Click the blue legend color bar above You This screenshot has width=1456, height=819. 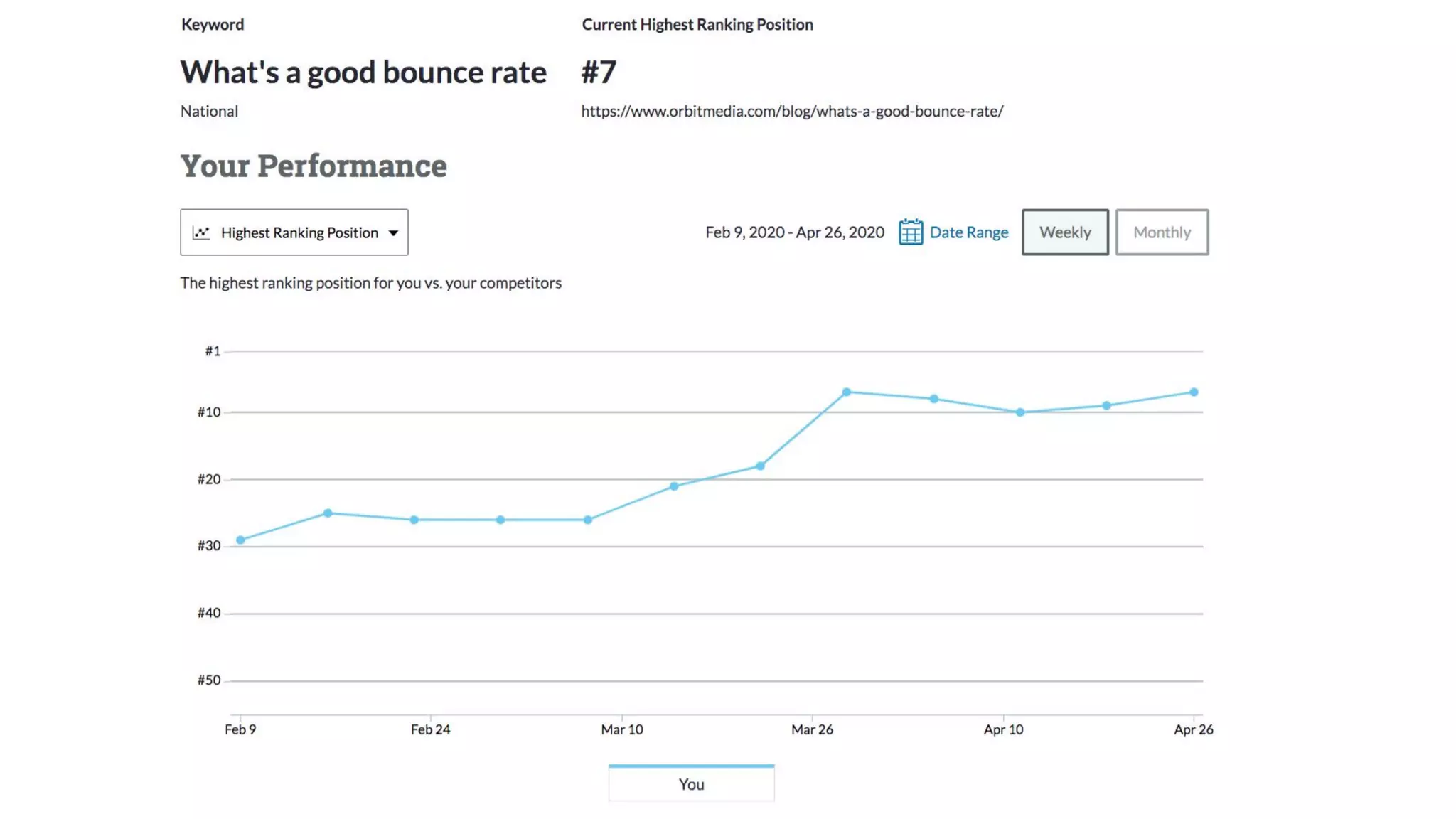[x=691, y=766]
